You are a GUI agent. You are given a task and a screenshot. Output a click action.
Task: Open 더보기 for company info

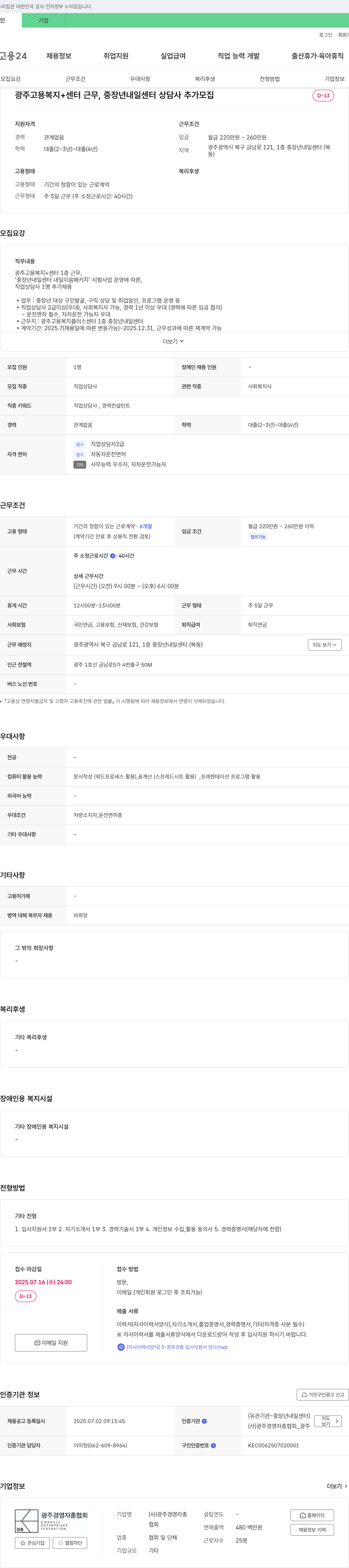pyautogui.click(x=337, y=1486)
